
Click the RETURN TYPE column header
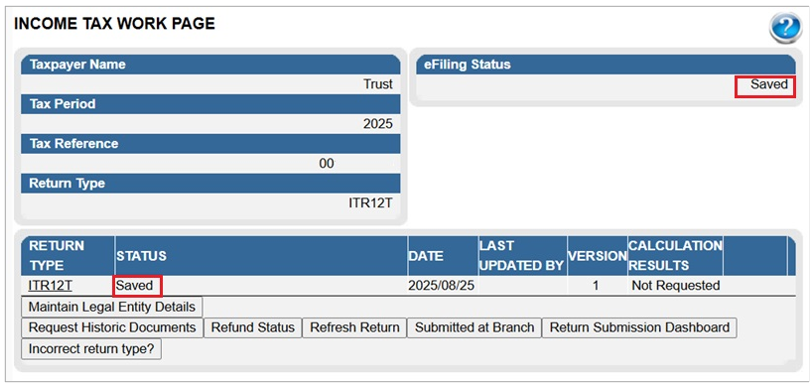click(x=56, y=256)
